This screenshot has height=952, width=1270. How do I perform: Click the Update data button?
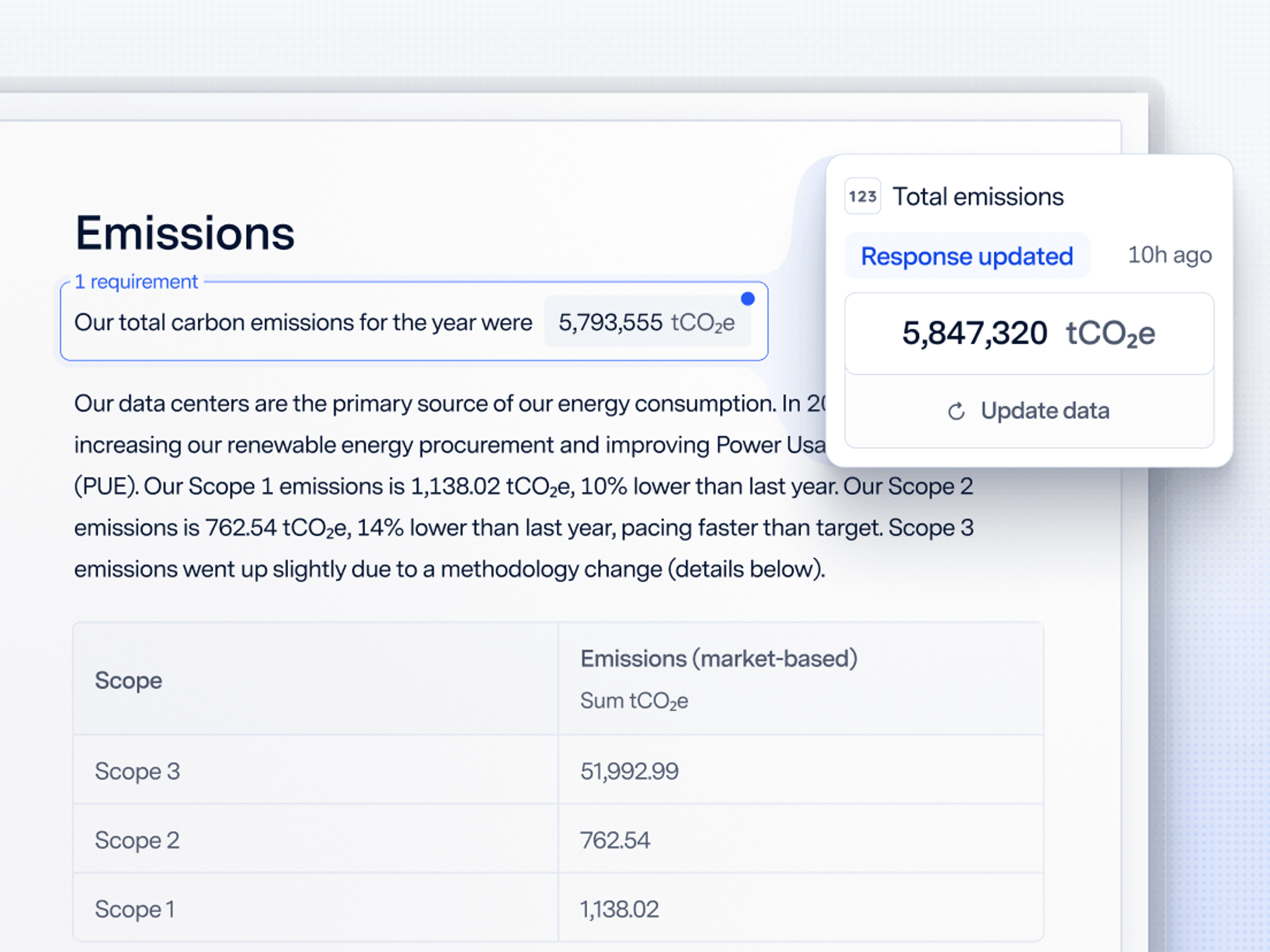pyautogui.click(x=1029, y=411)
